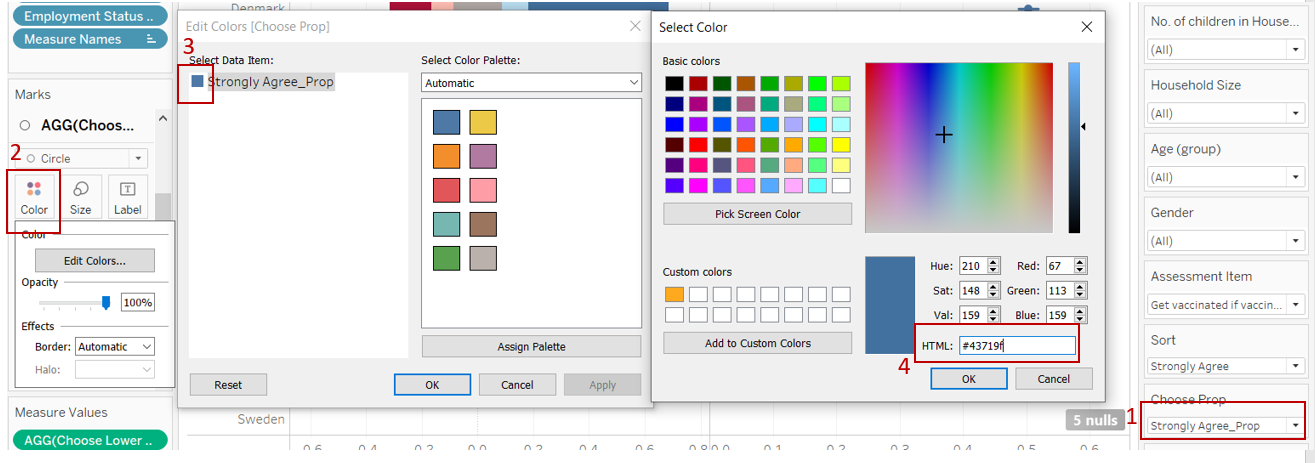
Task: Click the Label marks card icon
Action: pyautogui.click(x=127, y=197)
